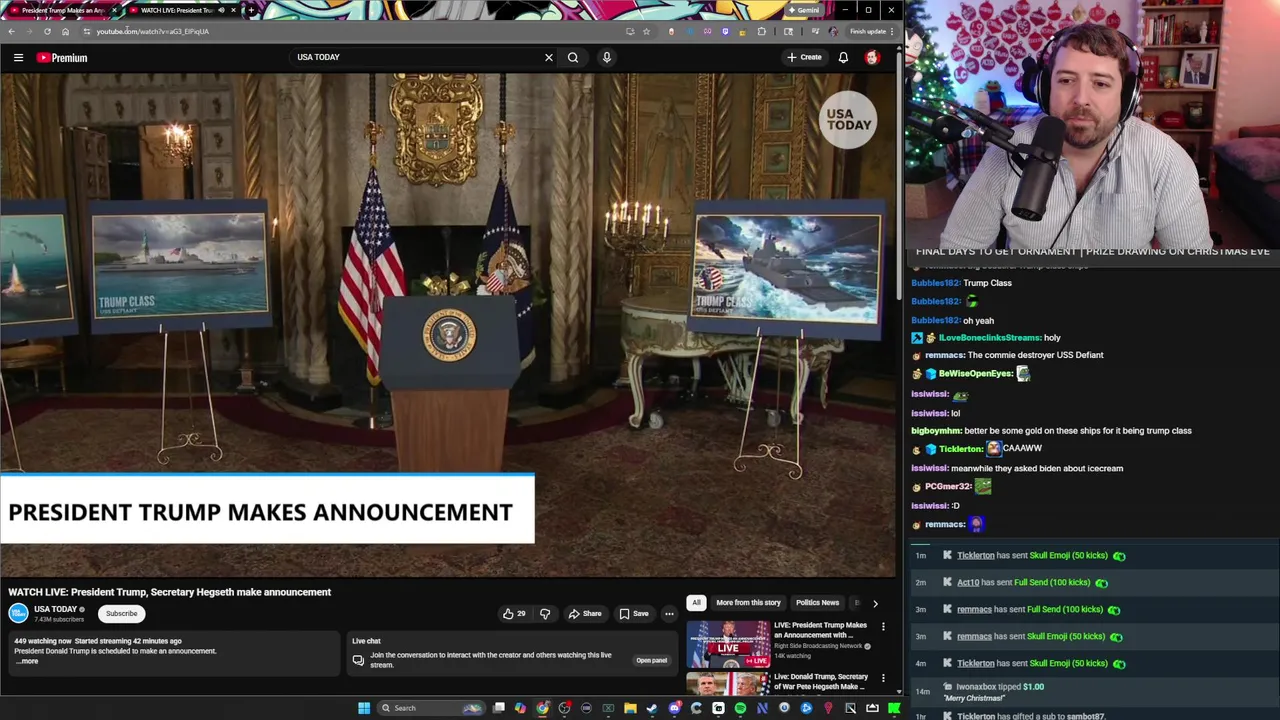The width and height of the screenshot is (1280, 720).
Task: Subscribe to USA TODAY channel
Action: coord(122,614)
